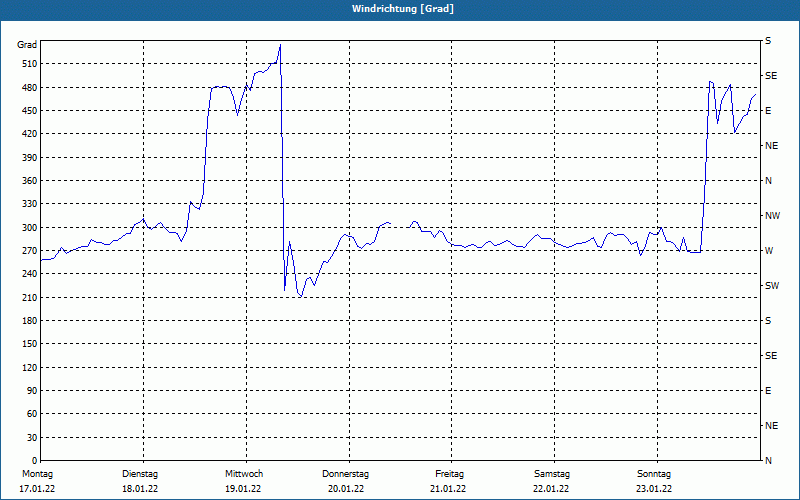Click the 0 value on the left axis

[34, 461]
